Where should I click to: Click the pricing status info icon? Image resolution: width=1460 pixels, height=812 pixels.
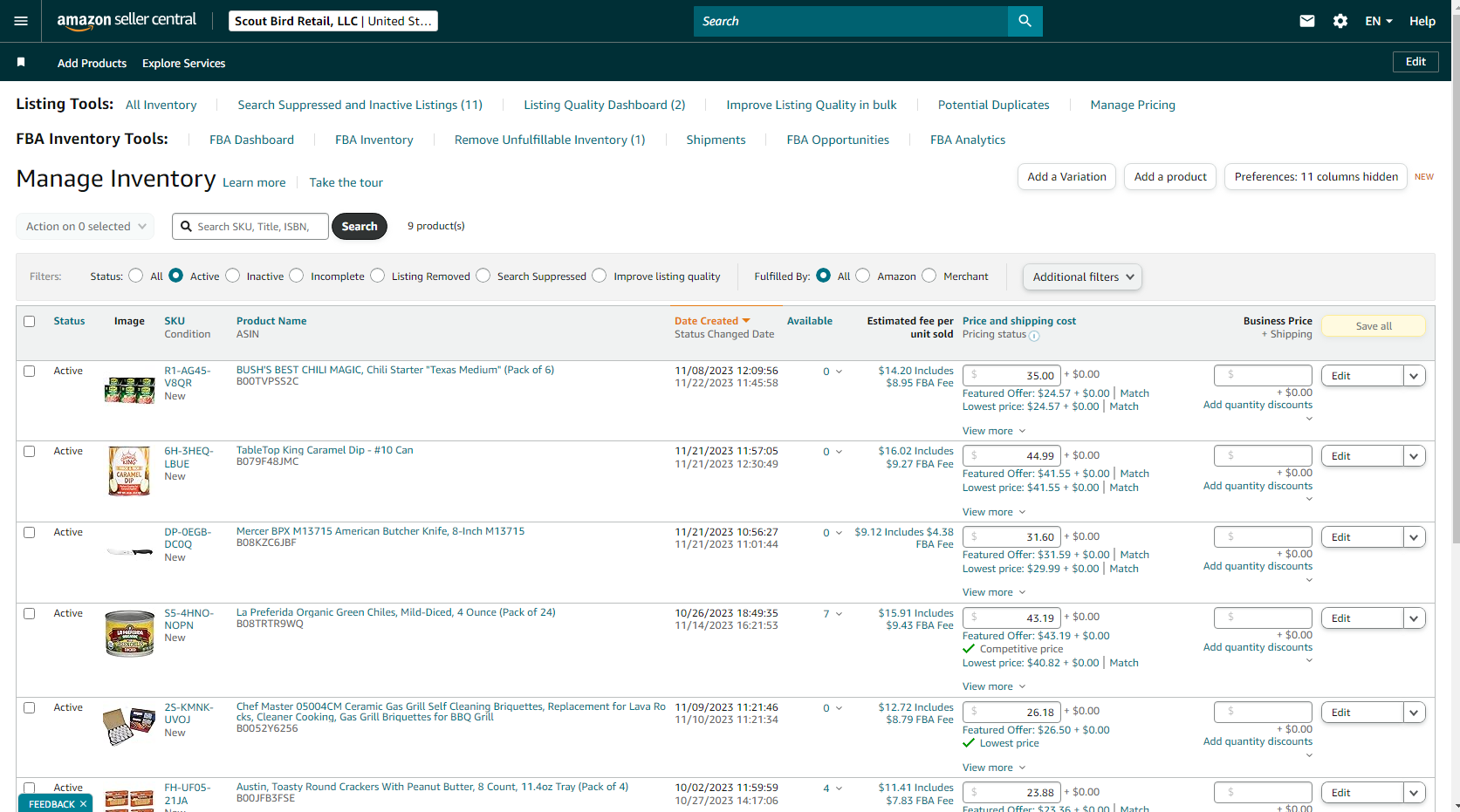(x=1034, y=336)
